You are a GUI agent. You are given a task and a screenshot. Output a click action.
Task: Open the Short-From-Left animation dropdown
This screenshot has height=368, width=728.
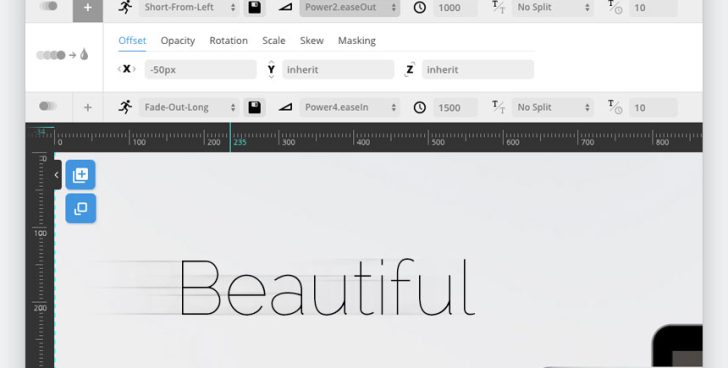coord(189,7)
